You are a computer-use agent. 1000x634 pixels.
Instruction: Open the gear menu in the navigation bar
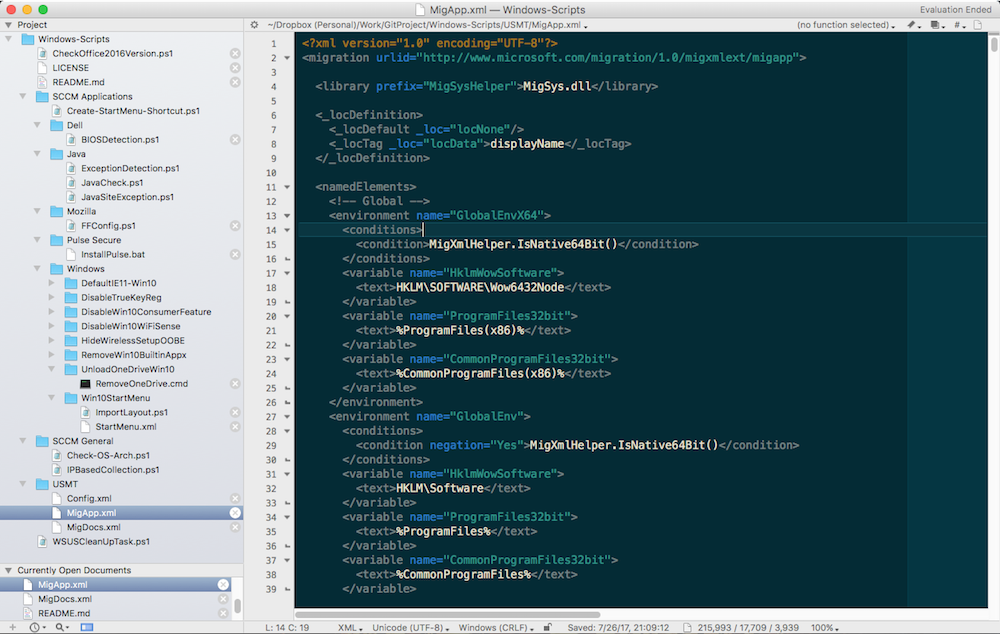click(254, 25)
